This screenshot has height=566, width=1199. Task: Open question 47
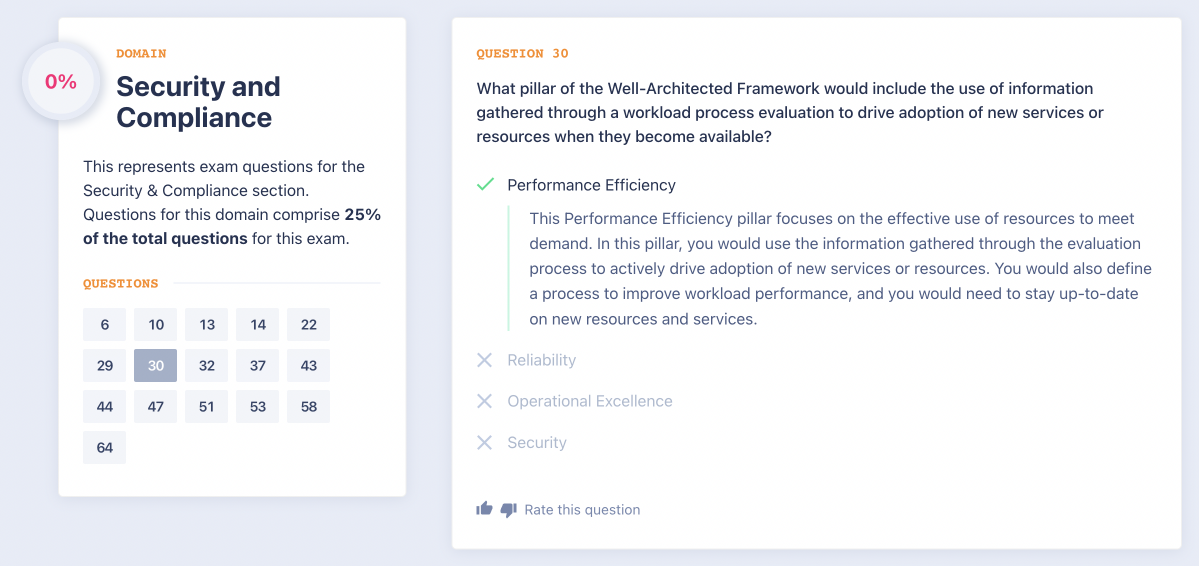tap(156, 407)
